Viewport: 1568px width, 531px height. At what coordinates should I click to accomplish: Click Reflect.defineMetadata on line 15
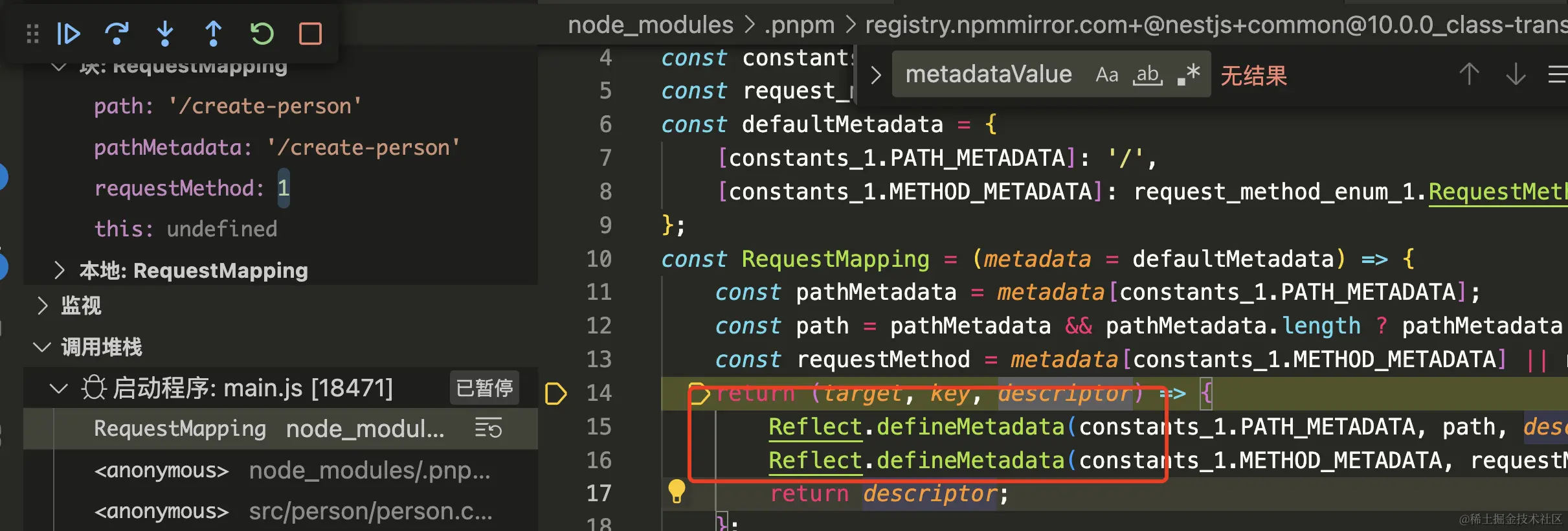[917, 427]
